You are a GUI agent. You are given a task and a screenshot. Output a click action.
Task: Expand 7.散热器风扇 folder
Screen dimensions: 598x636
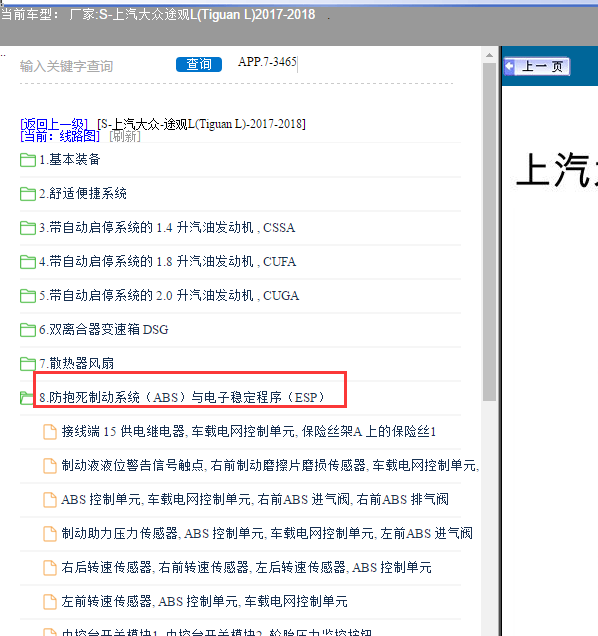tap(76, 363)
